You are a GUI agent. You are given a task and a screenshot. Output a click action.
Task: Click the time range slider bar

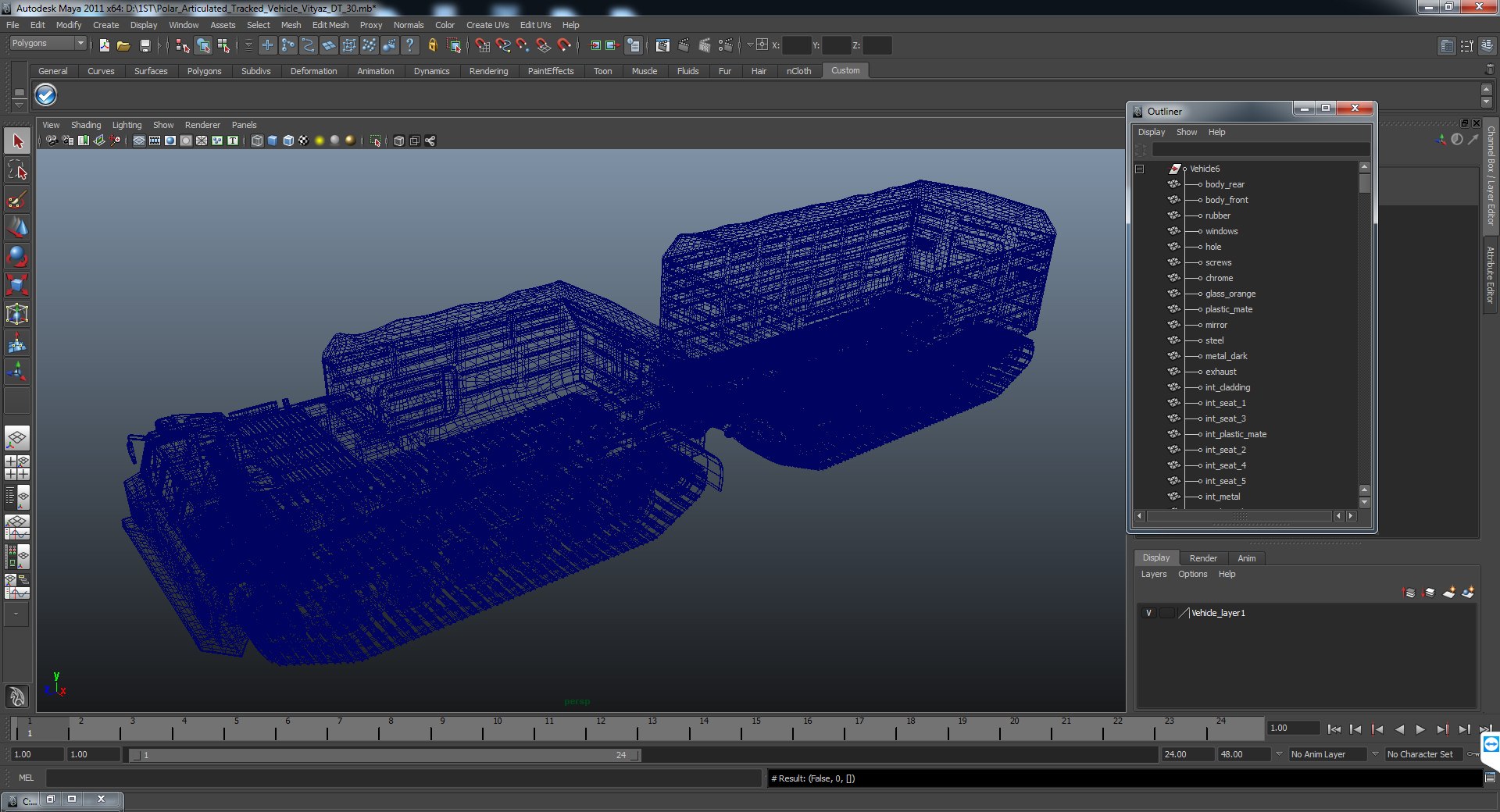pos(383,755)
